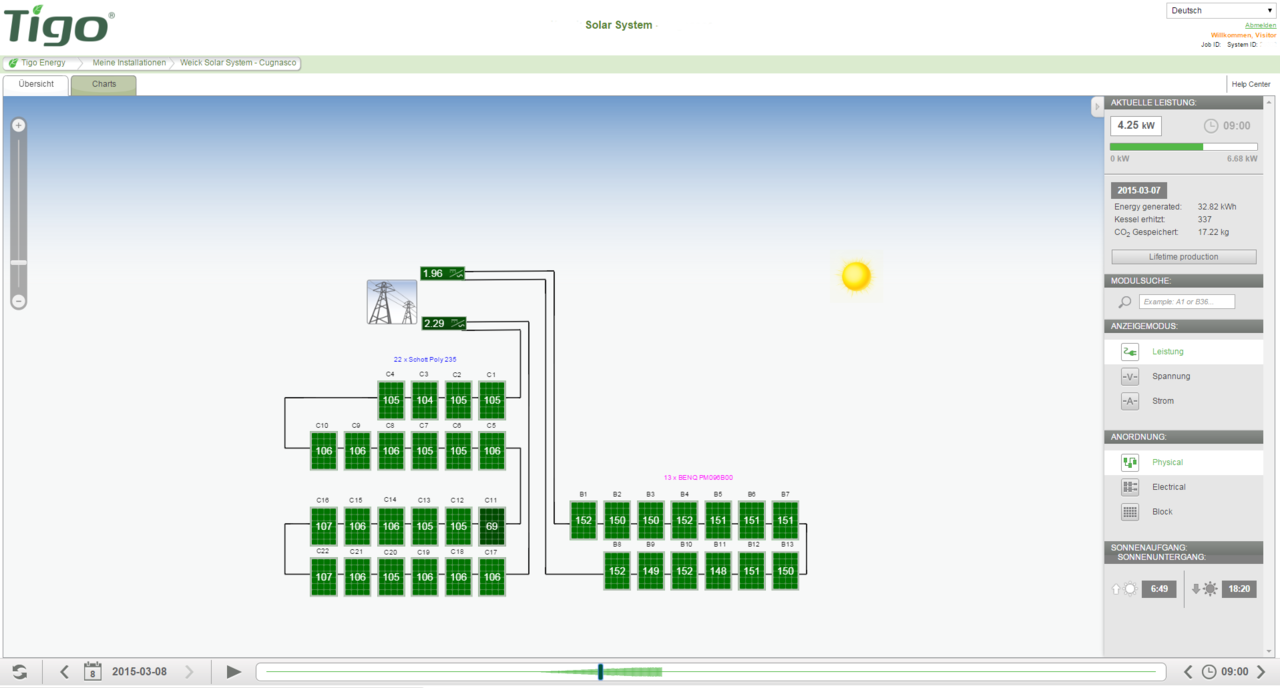Click the timeline slider handle
1280x688 pixels.
(x=600, y=672)
